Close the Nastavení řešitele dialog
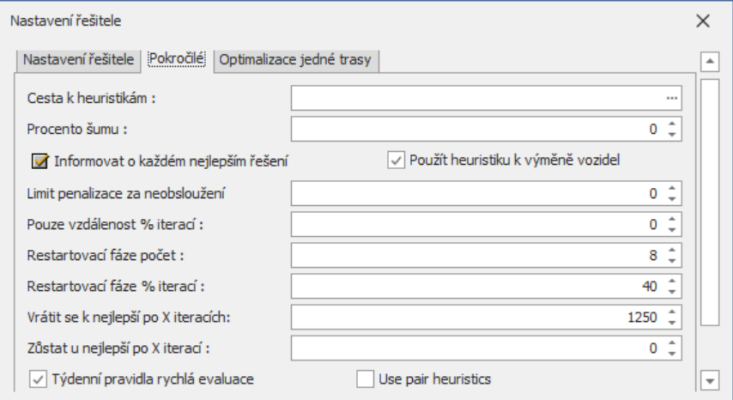The image size is (733, 400). 703,21
